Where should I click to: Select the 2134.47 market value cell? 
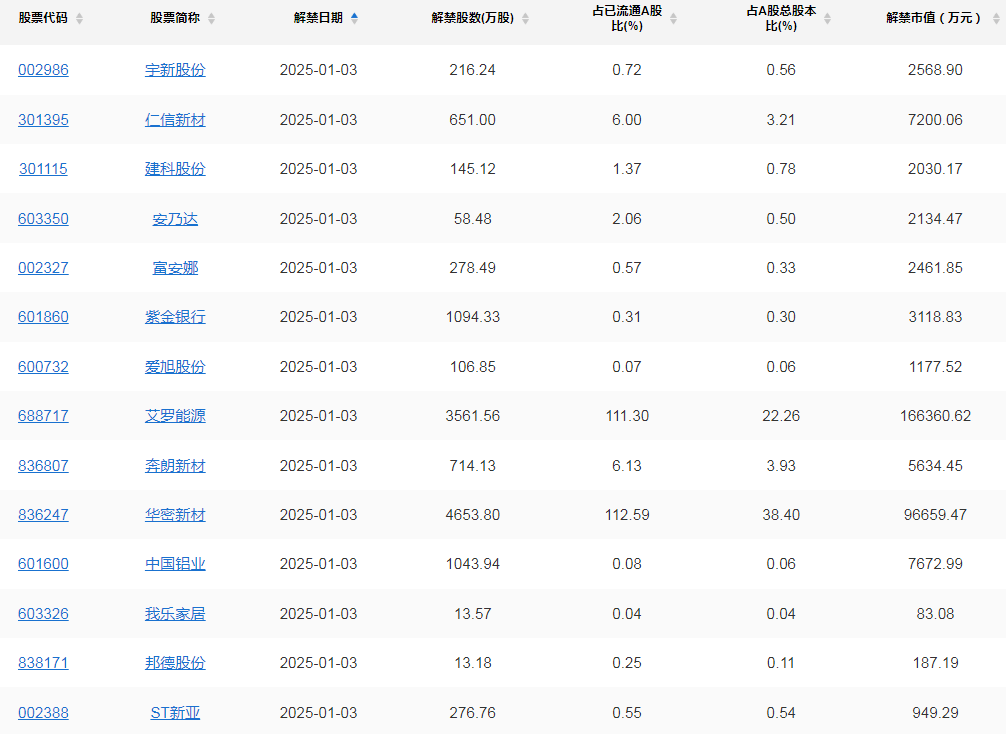coord(935,219)
